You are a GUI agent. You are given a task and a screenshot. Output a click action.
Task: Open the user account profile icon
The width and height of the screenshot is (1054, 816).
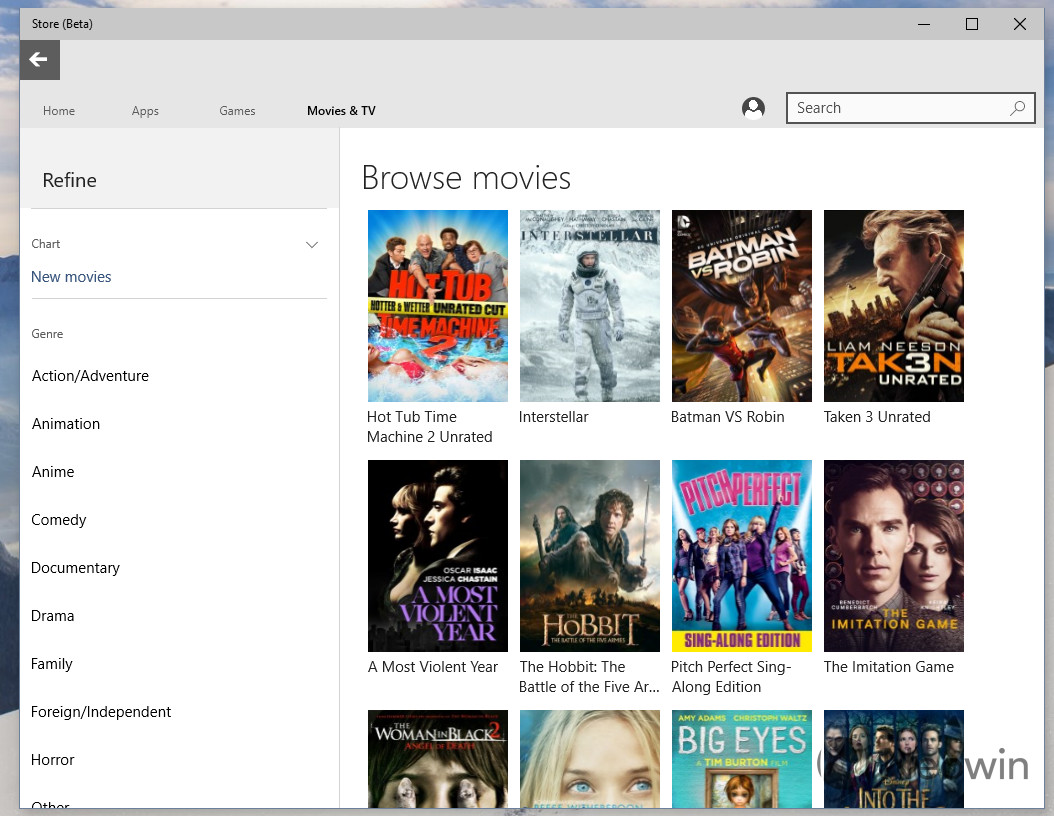pyautogui.click(x=753, y=108)
